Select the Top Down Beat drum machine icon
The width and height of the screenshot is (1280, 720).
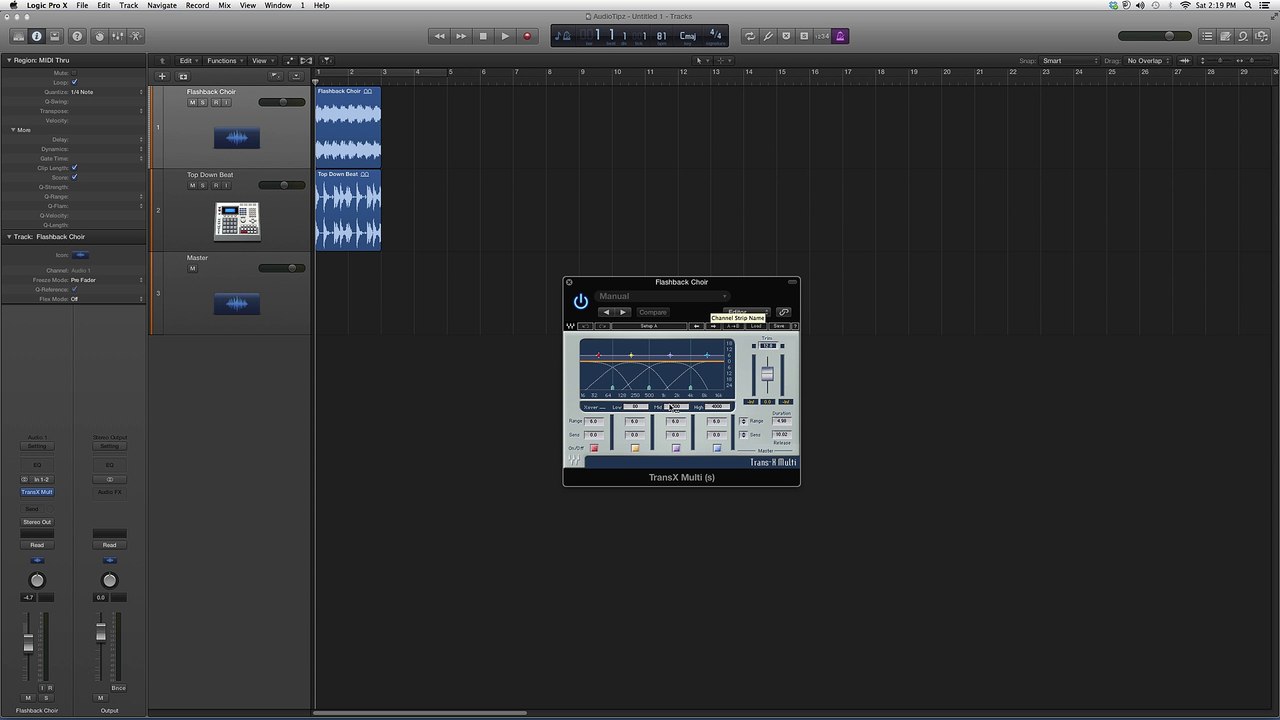(x=237, y=221)
